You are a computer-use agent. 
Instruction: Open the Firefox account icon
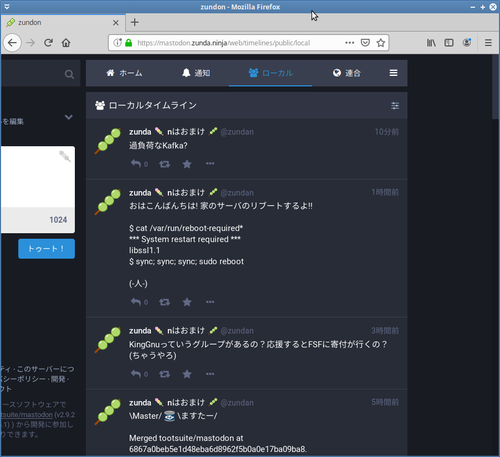(x=467, y=42)
